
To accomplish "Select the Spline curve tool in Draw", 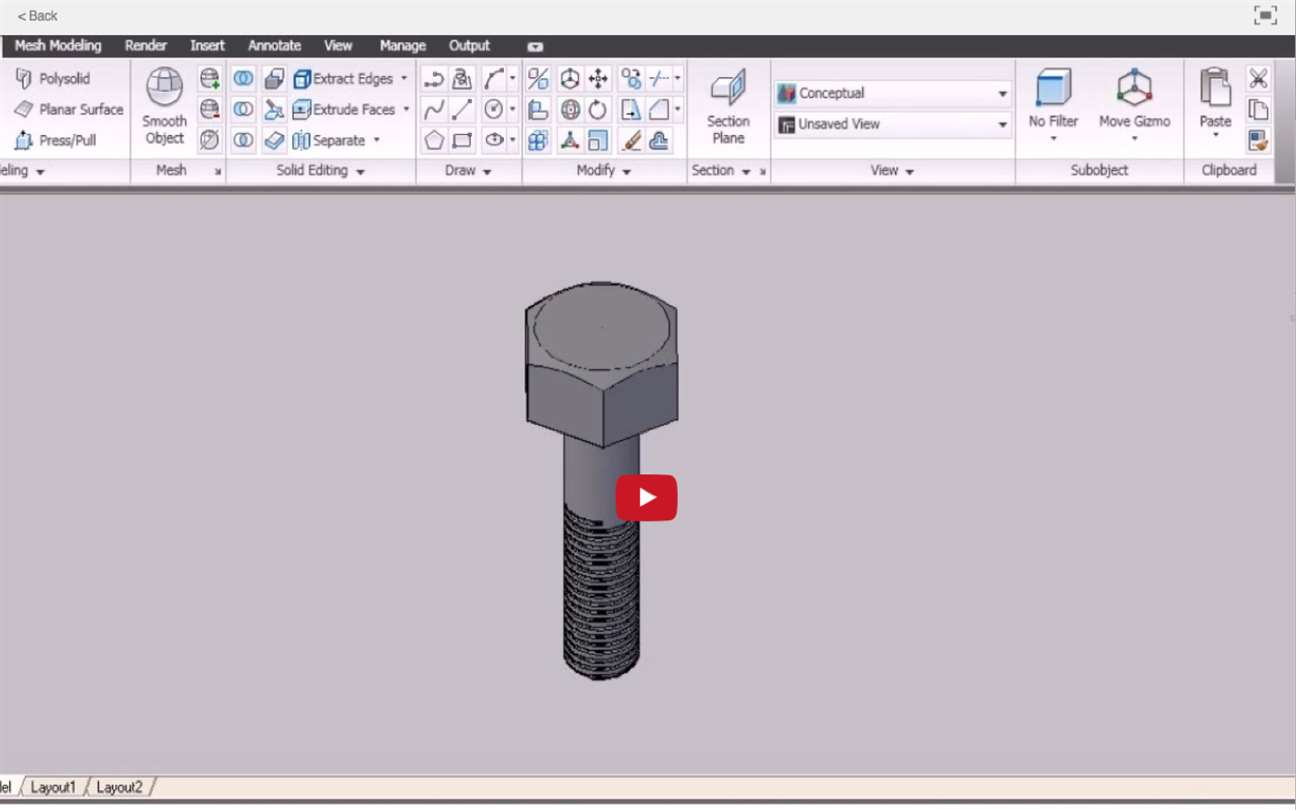I will point(434,109).
